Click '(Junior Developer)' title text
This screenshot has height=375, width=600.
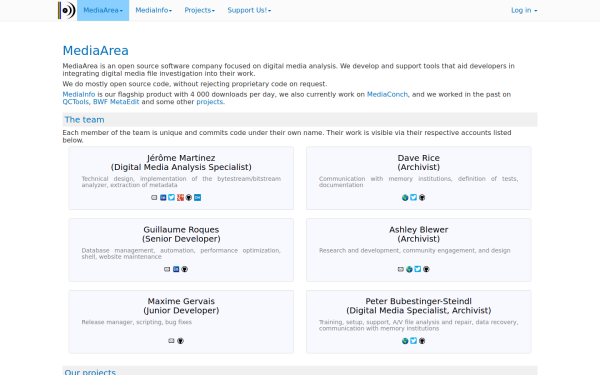click(181, 310)
